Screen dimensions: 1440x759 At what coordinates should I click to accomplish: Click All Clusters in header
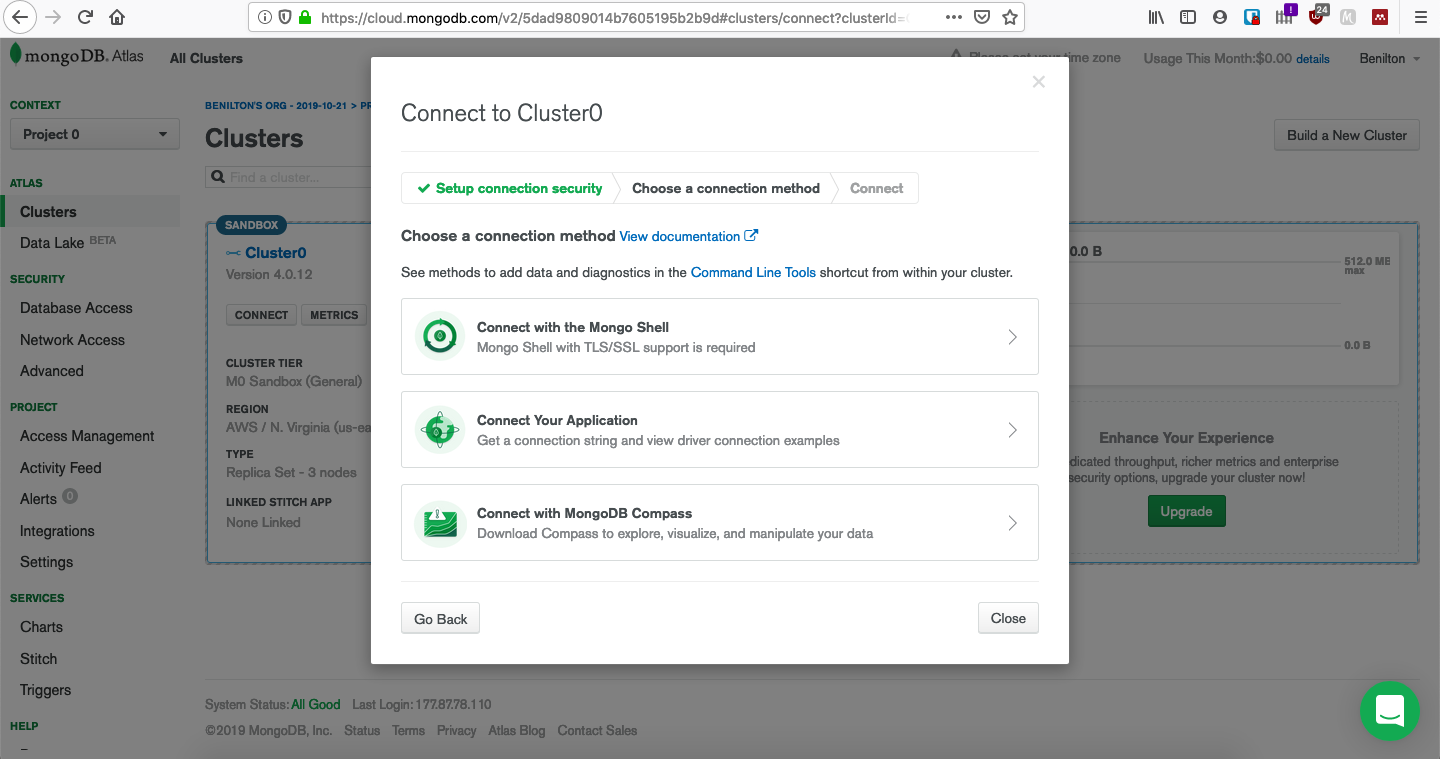click(206, 58)
